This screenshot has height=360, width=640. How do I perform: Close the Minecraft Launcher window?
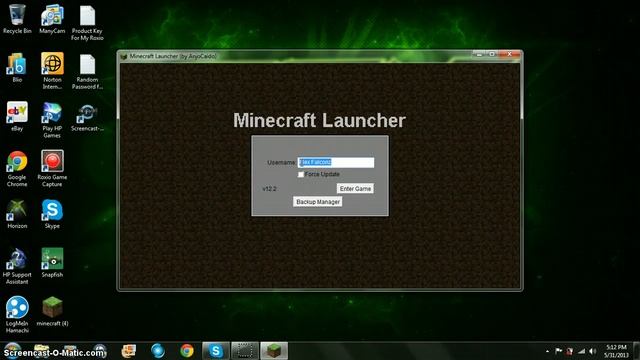pos(510,54)
